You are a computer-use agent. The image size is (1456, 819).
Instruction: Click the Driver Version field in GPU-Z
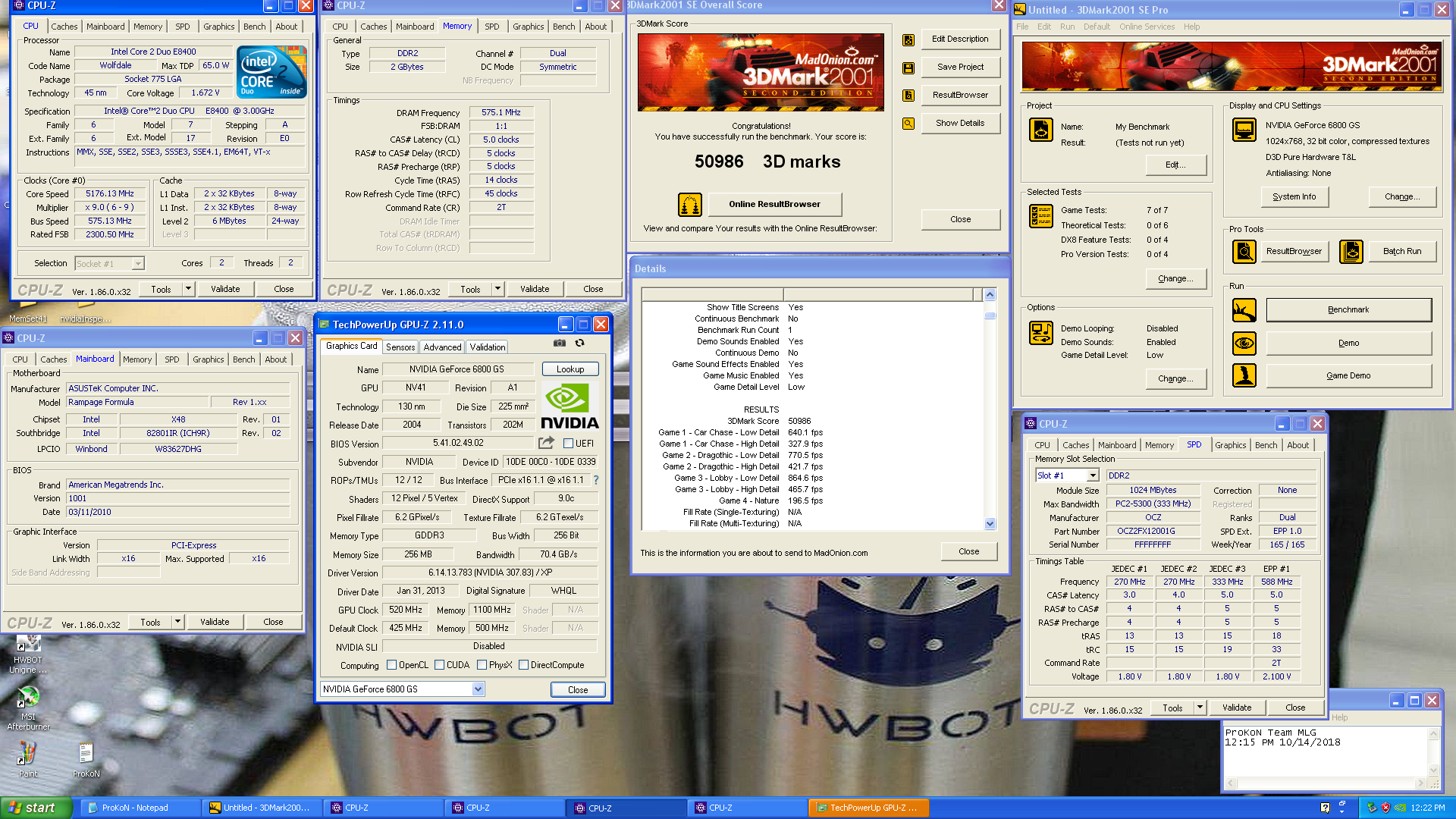click(490, 573)
